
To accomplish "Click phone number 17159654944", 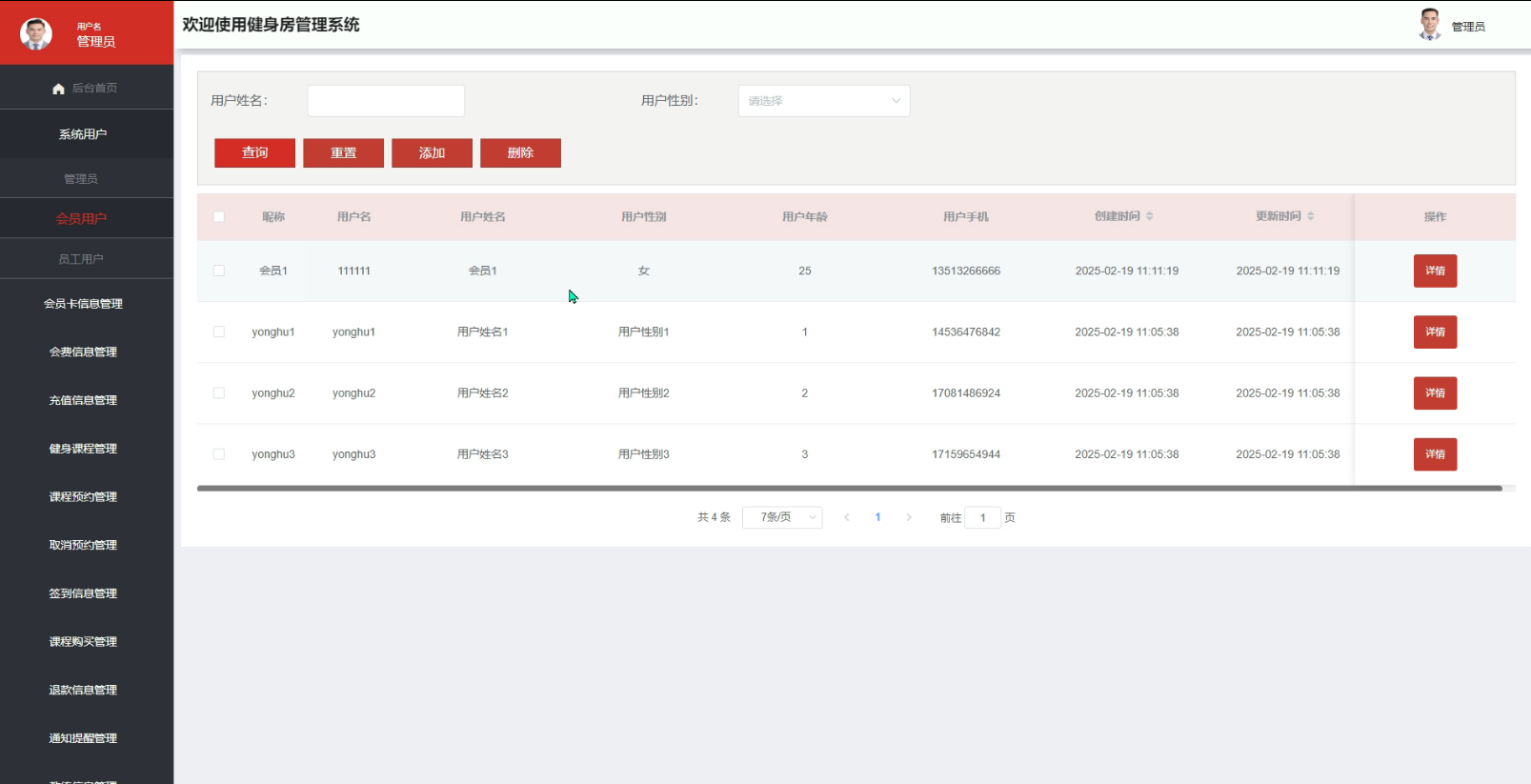I will 966,454.
